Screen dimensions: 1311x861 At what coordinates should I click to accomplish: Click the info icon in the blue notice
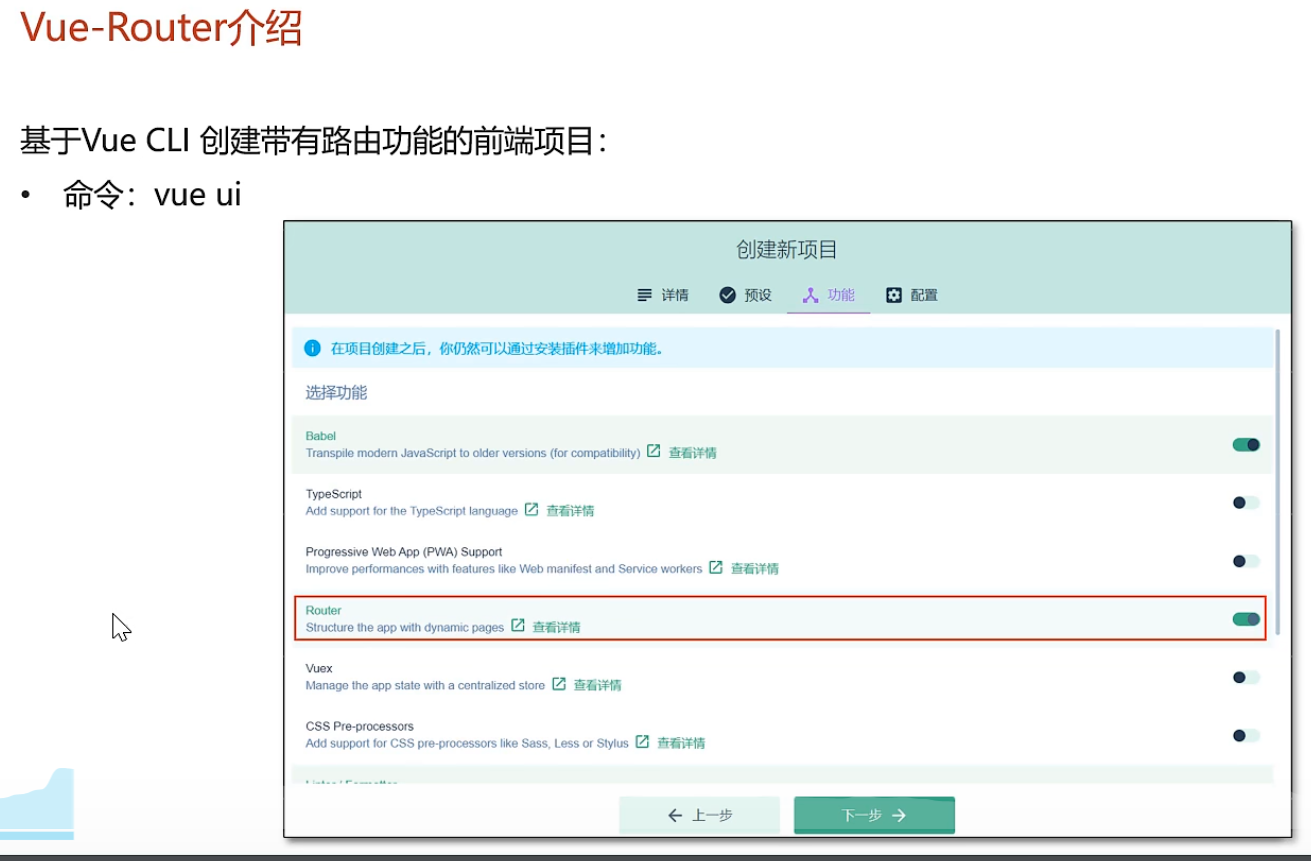[313, 348]
